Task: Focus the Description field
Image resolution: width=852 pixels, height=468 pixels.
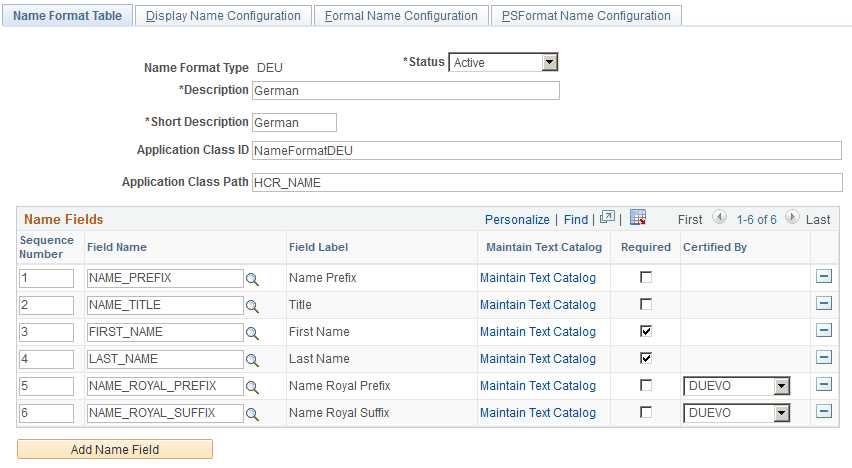Action: pos(406,90)
